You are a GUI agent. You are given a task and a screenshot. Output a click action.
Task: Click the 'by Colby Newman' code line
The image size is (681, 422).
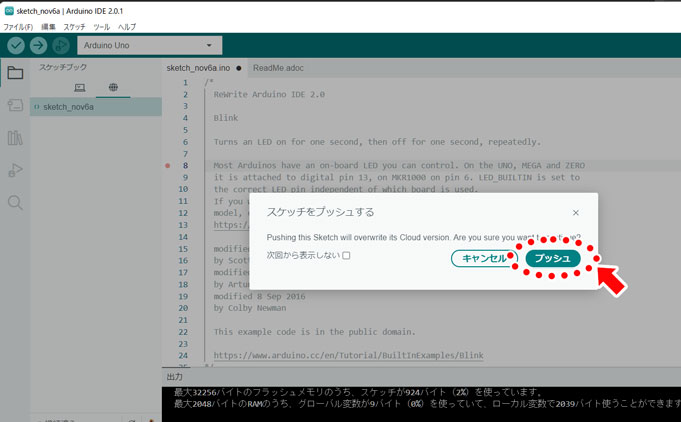point(250,308)
